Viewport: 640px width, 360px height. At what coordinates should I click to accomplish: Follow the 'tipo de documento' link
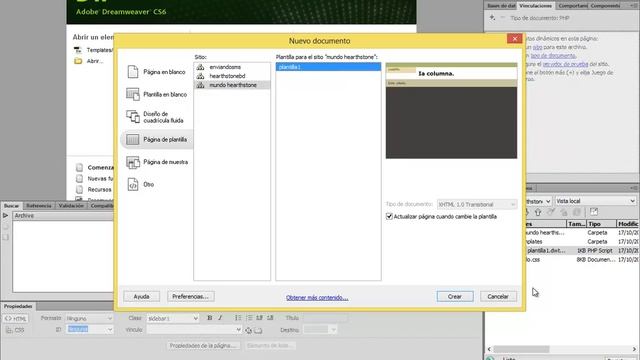[553, 56]
